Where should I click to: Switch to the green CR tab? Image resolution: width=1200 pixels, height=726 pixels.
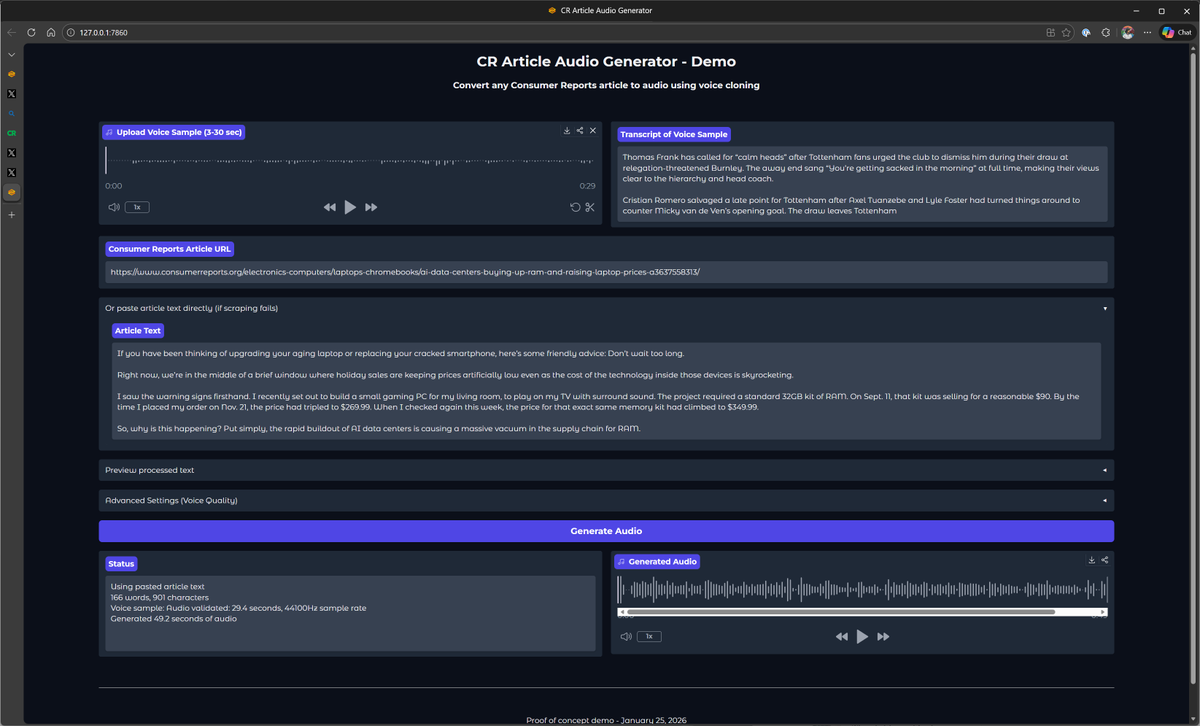click(x=12, y=133)
